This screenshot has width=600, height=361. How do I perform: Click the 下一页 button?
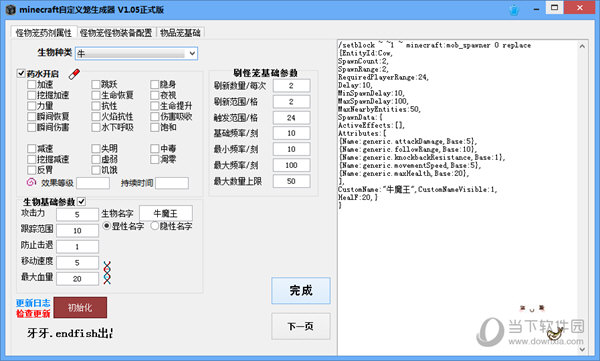(x=301, y=326)
